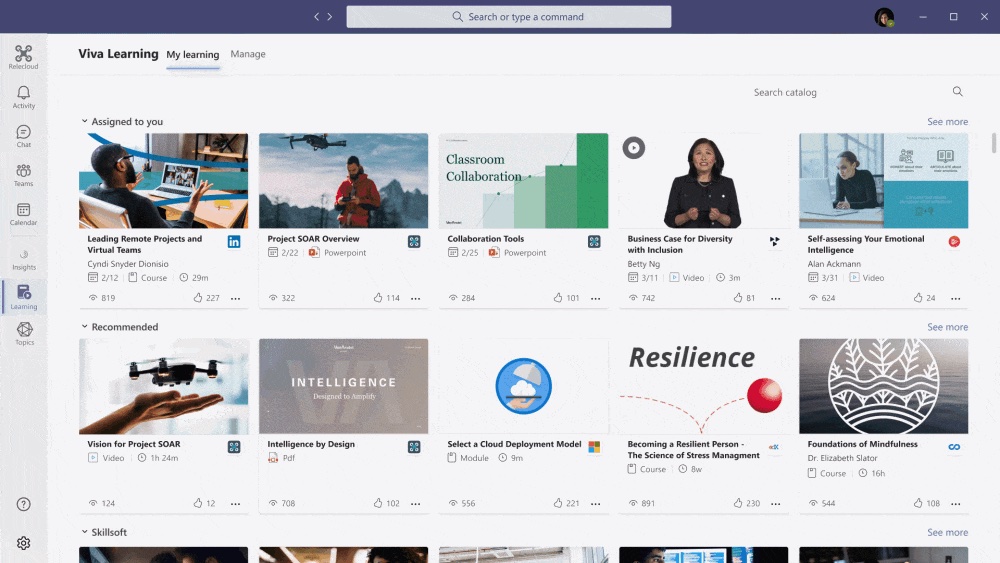Open more options for Leading Remote Projects
Image resolution: width=1000 pixels, height=563 pixels.
coord(235,298)
